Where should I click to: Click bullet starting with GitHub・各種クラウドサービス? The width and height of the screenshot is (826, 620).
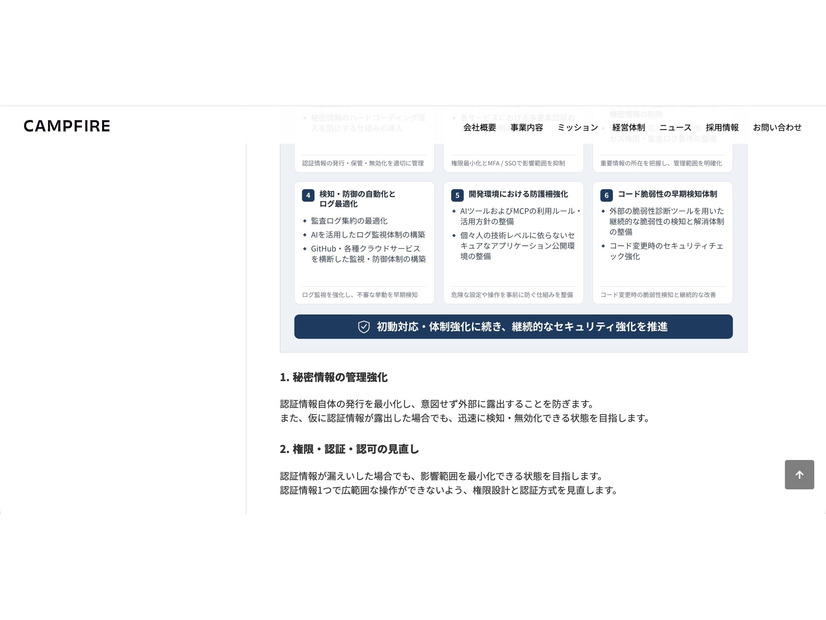[x=368, y=253]
